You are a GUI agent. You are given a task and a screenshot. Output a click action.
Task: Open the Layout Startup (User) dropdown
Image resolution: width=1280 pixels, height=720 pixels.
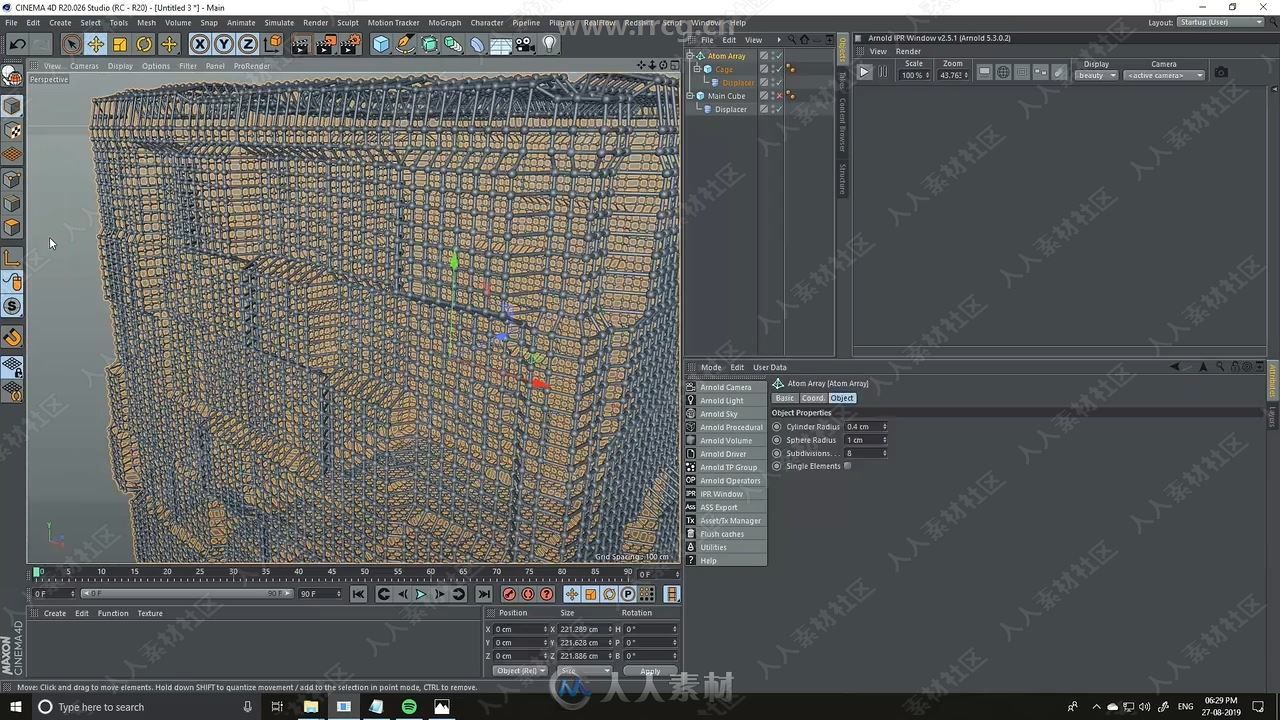1221,22
